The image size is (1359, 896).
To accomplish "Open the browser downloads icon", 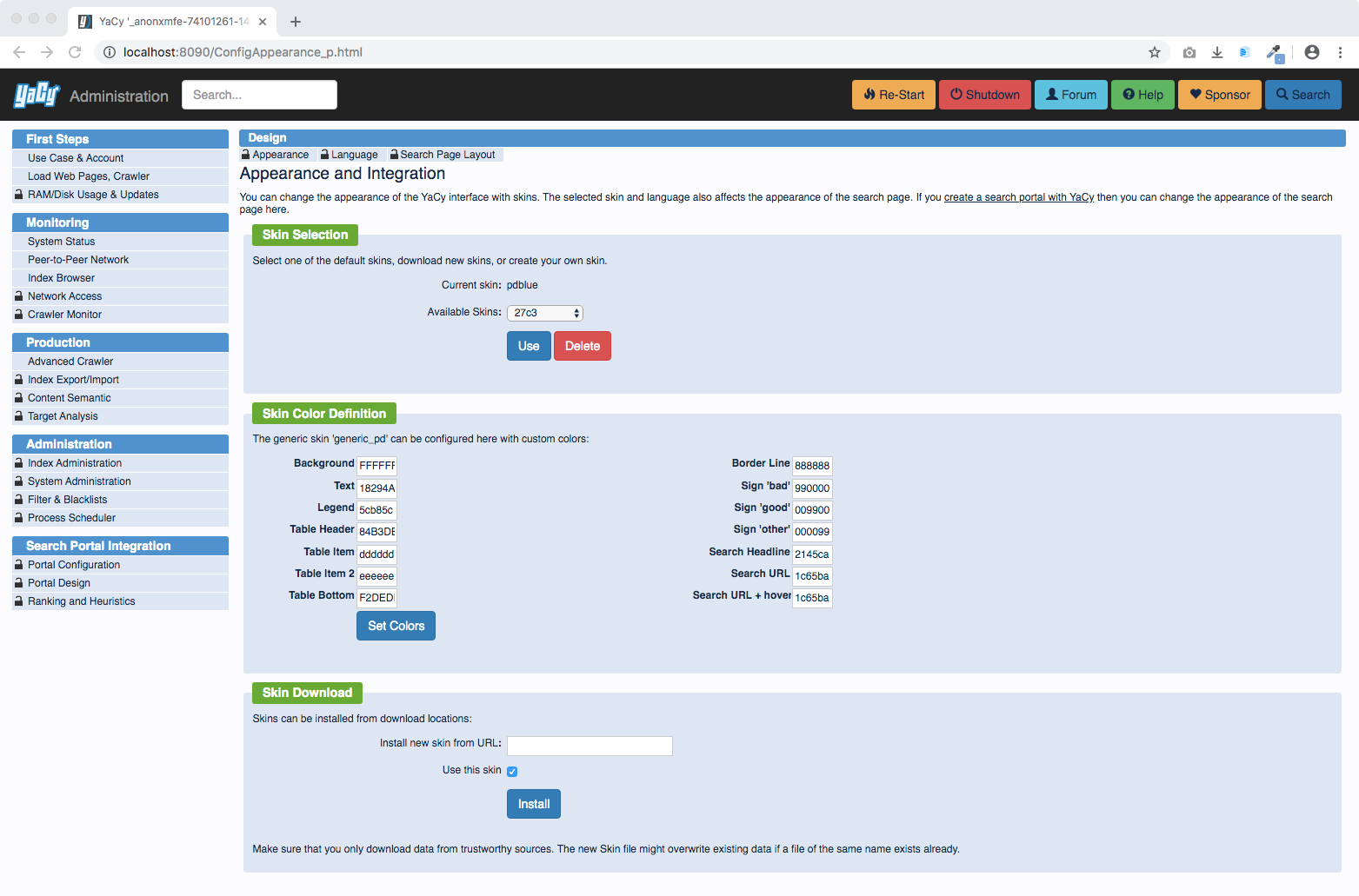I will point(1217,52).
